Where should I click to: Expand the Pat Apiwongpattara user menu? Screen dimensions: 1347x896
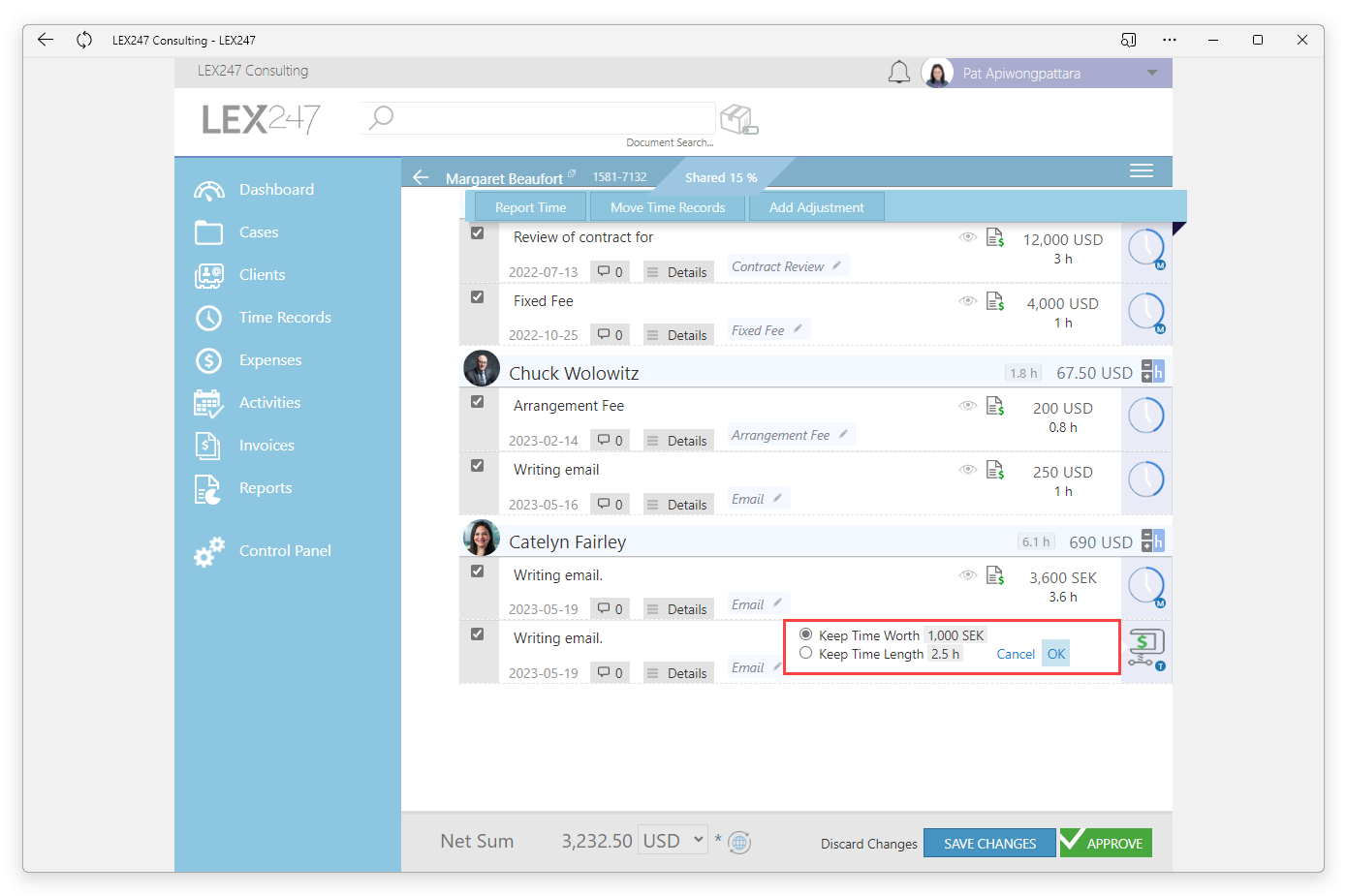(1152, 73)
